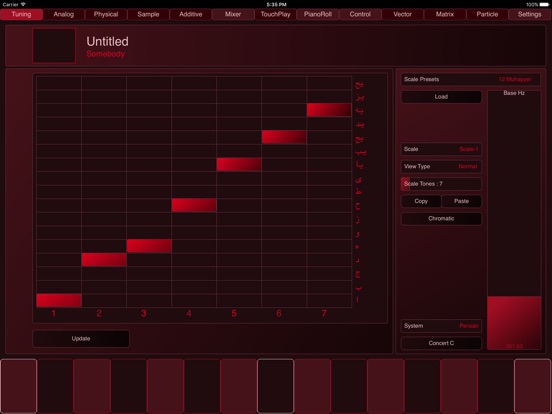Open the Analog tab
This screenshot has height=414, width=552.
pos(64,14)
